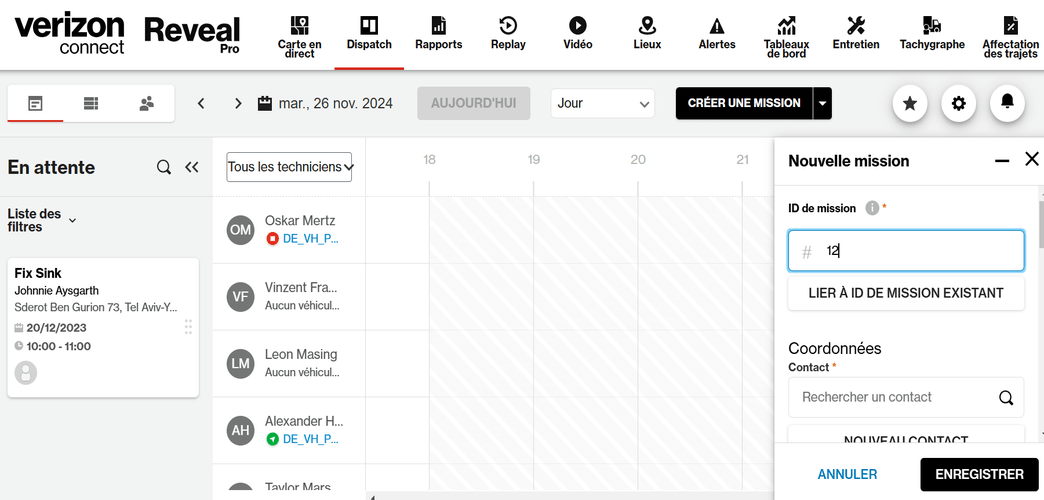Click search icon in En attente panel

[164, 168]
